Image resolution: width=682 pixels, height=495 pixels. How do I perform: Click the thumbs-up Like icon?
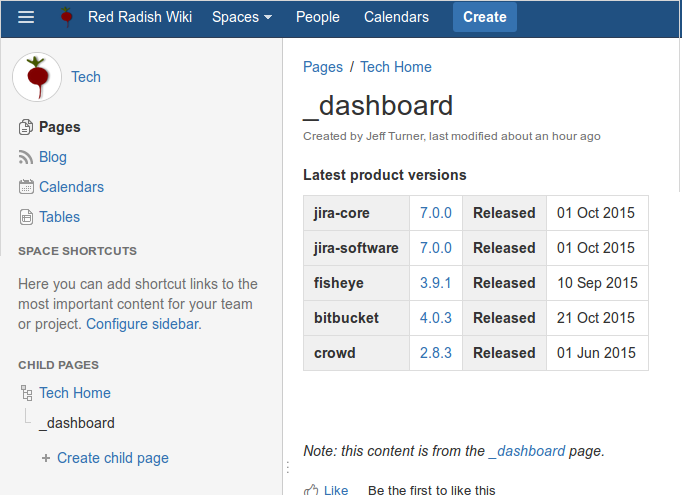click(x=311, y=490)
